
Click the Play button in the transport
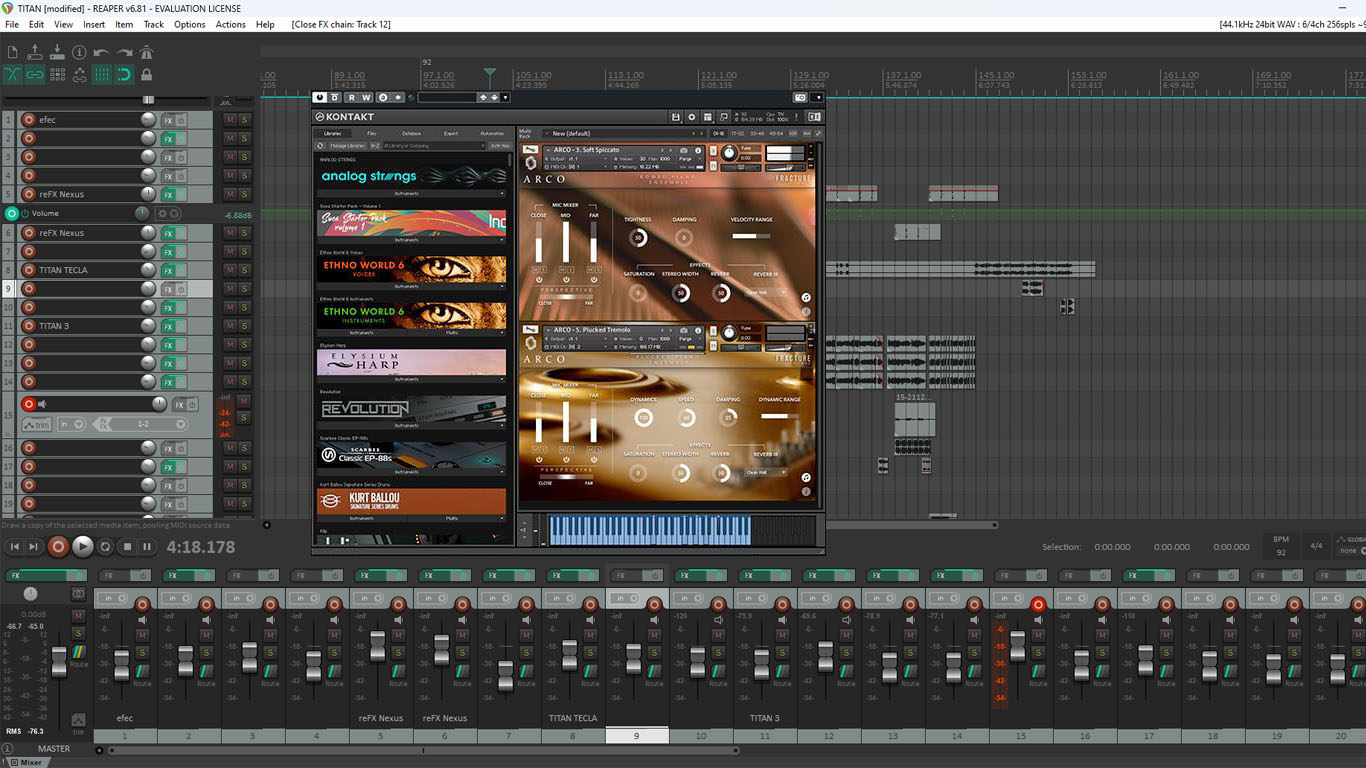click(83, 546)
